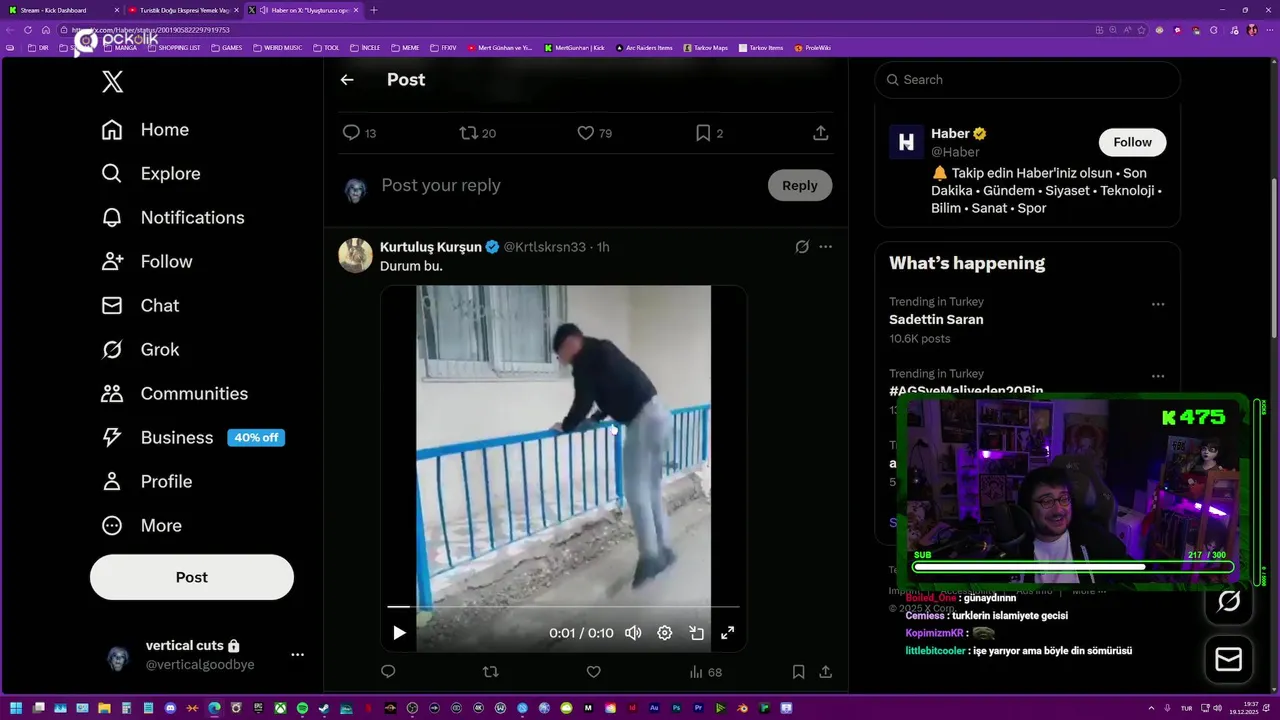This screenshot has height=720, width=1280.
Task: Play the video with the play button
Action: tap(399, 632)
